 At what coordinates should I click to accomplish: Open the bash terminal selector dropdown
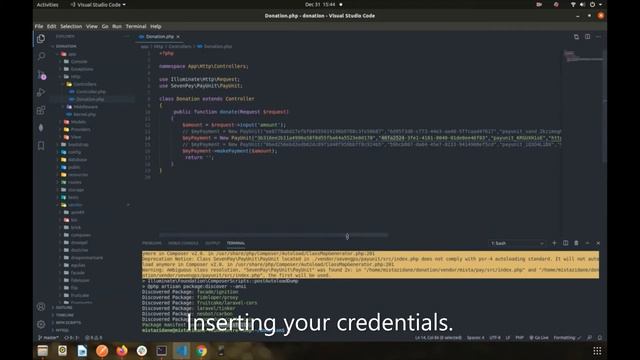pyautogui.click(x=517, y=243)
